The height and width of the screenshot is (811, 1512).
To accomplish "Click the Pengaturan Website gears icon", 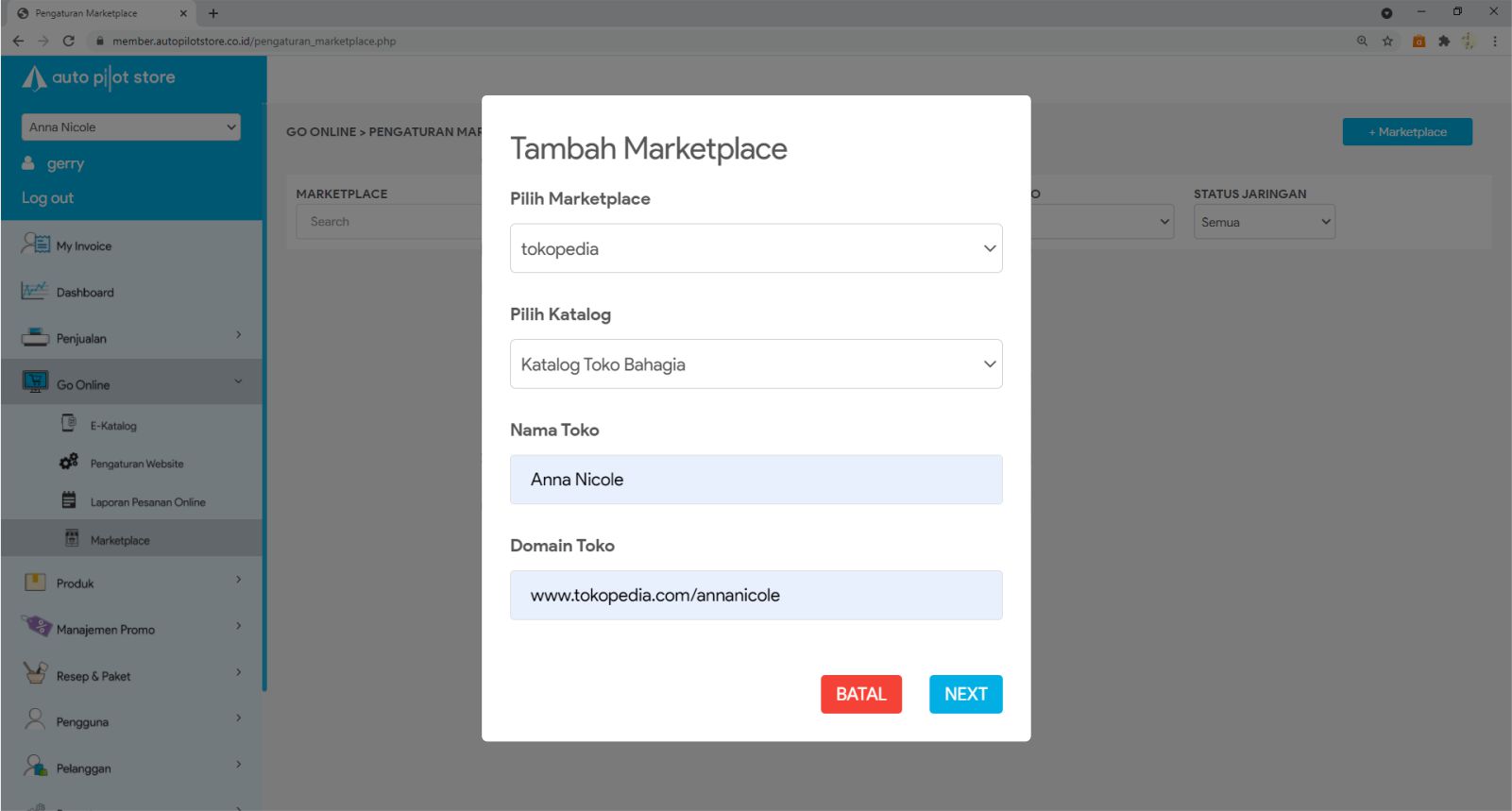I will (x=69, y=463).
